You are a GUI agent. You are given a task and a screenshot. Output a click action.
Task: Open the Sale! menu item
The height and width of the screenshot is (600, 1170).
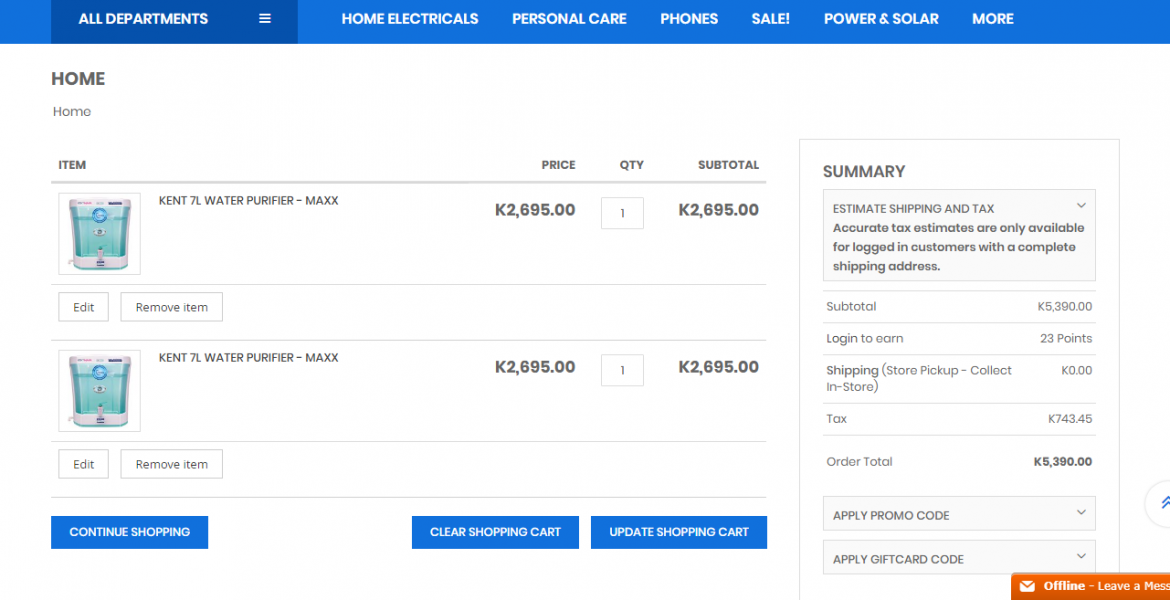click(770, 19)
